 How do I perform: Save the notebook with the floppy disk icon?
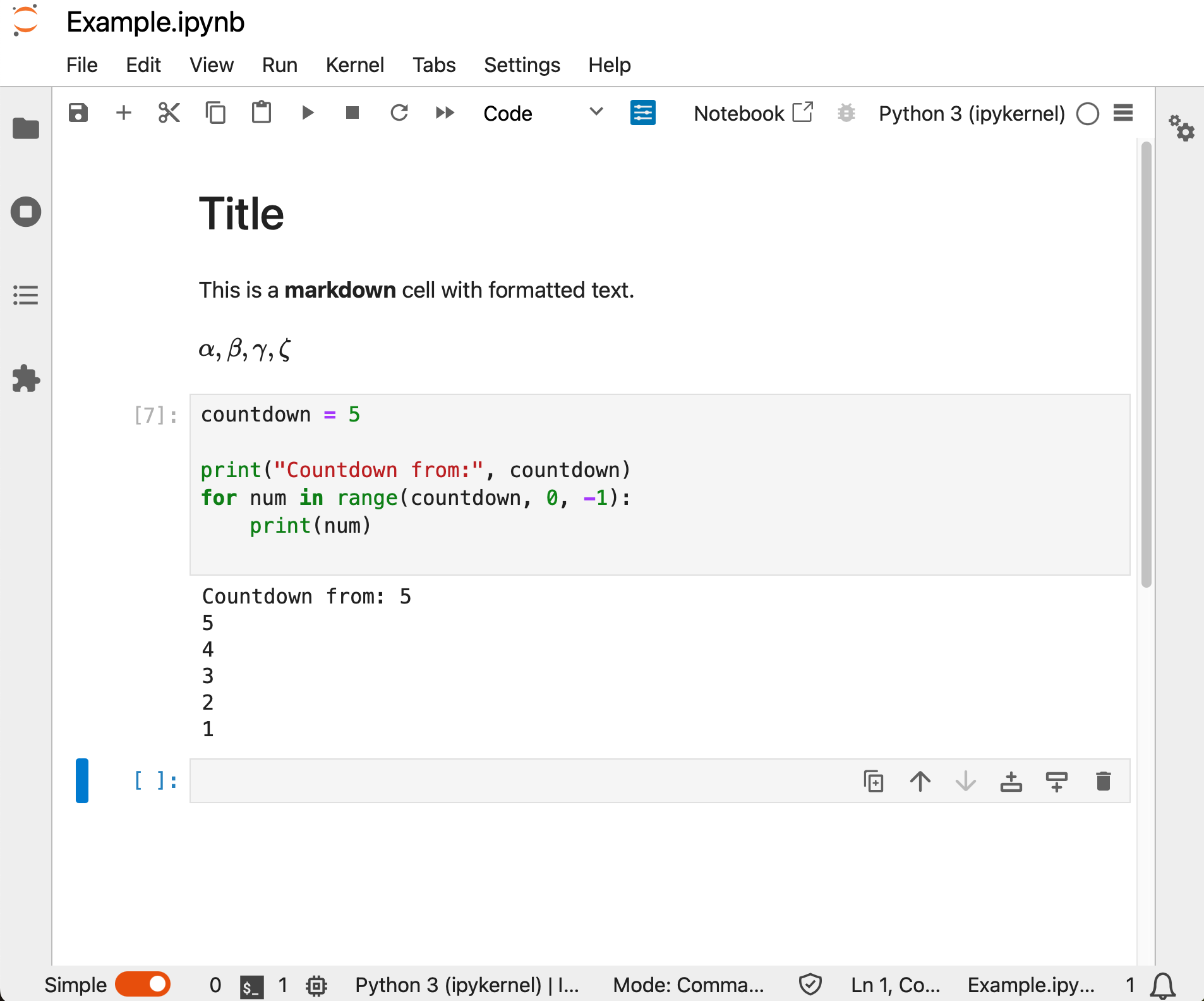point(78,113)
